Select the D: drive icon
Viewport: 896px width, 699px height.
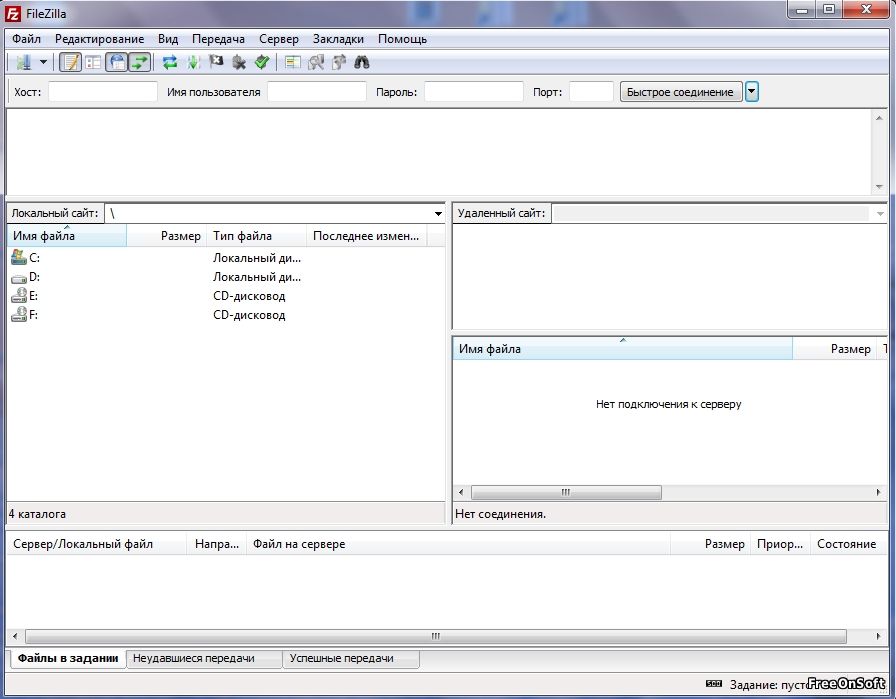[19, 277]
